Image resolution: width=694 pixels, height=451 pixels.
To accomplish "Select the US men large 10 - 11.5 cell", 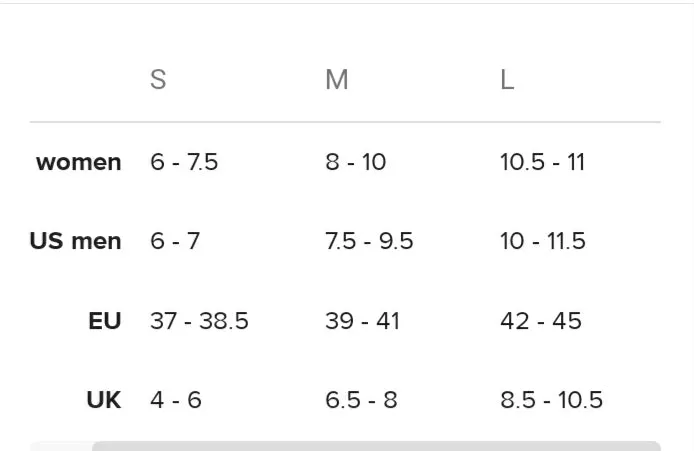I will (x=543, y=241).
